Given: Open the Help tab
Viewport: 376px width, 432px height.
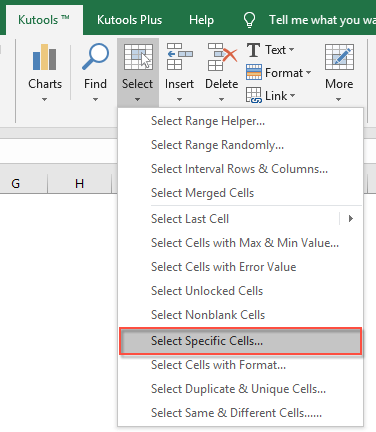Looking at the screenshot, I should 201,20.
